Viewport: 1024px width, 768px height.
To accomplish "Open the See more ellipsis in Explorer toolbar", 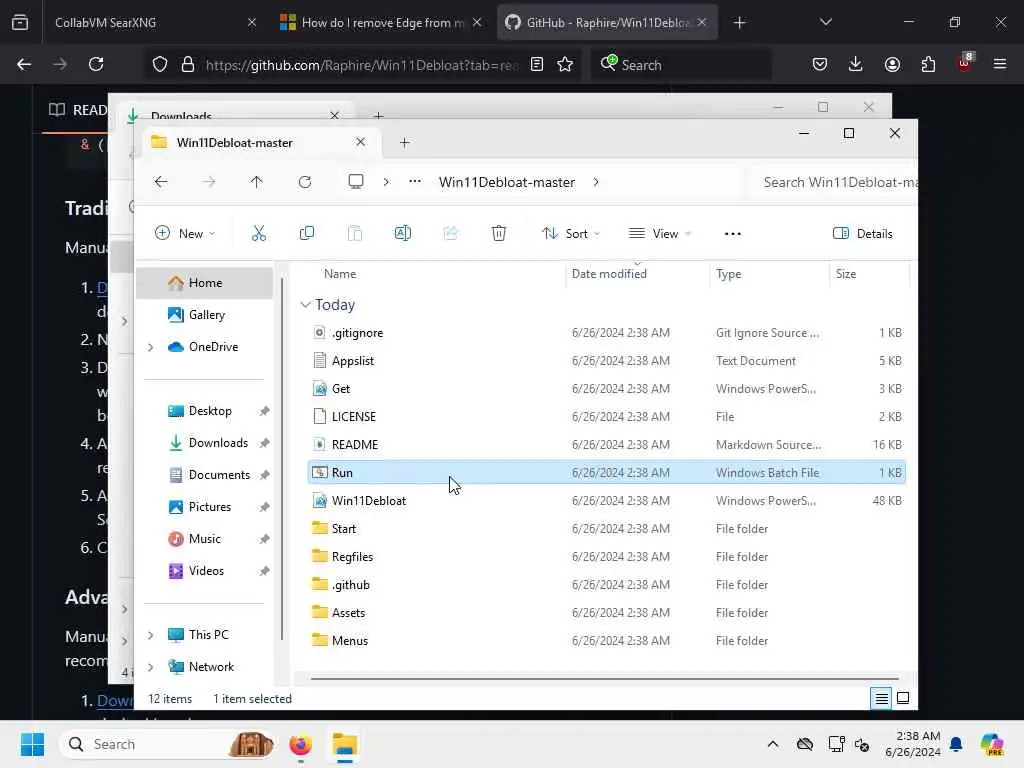I will [733, 234].
